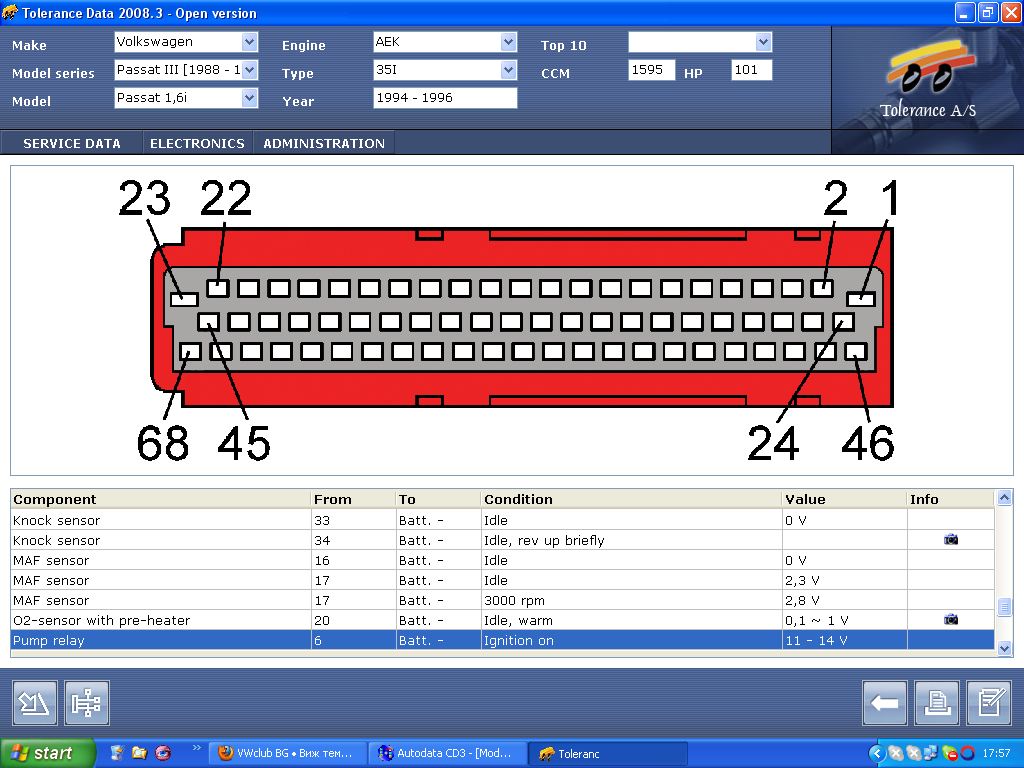Open the Model series dropdown
Screen dimensions: 1024x768
249,70
